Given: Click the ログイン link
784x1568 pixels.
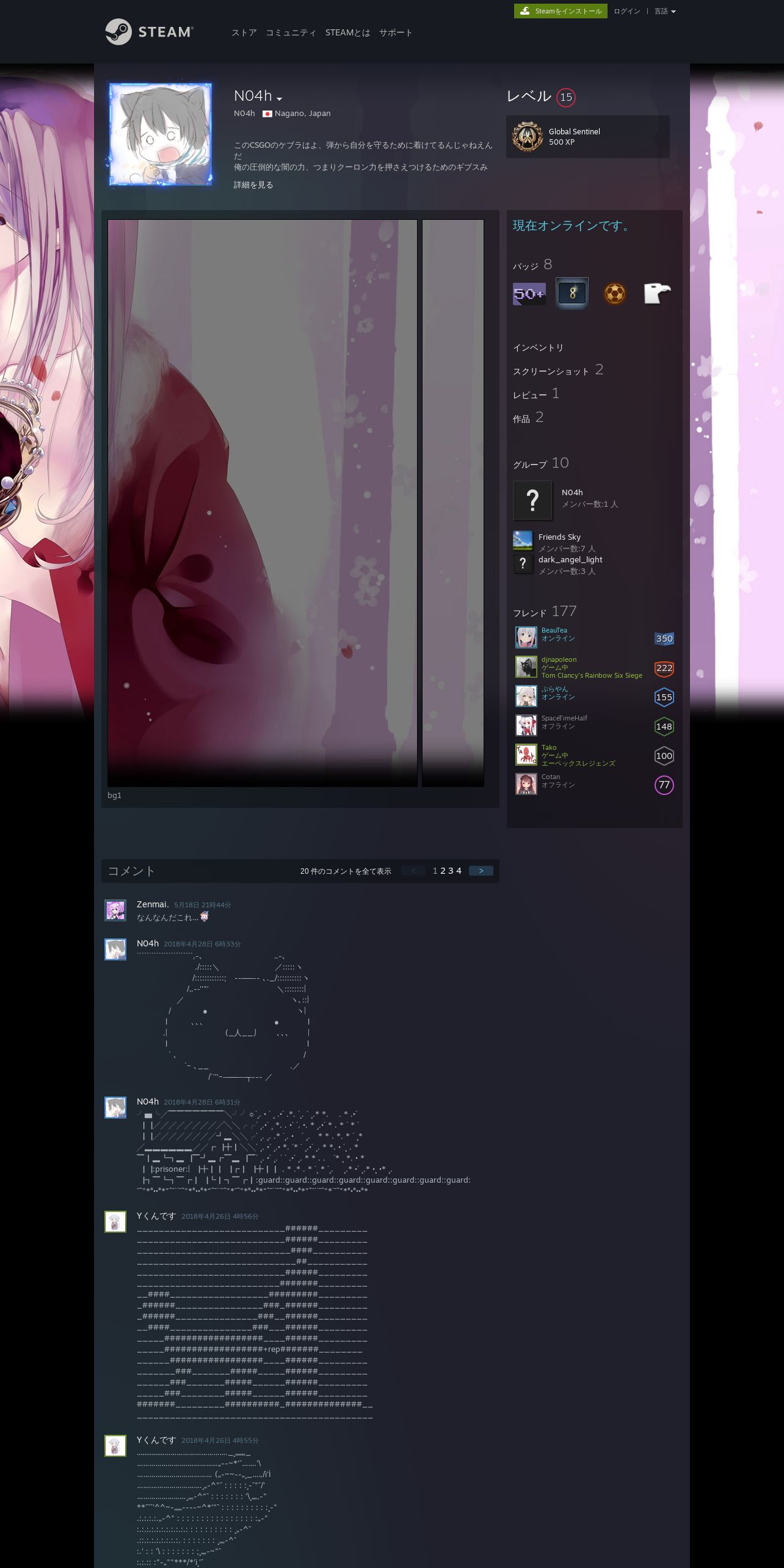Looking at the screenshot, I should pos(627,11).
